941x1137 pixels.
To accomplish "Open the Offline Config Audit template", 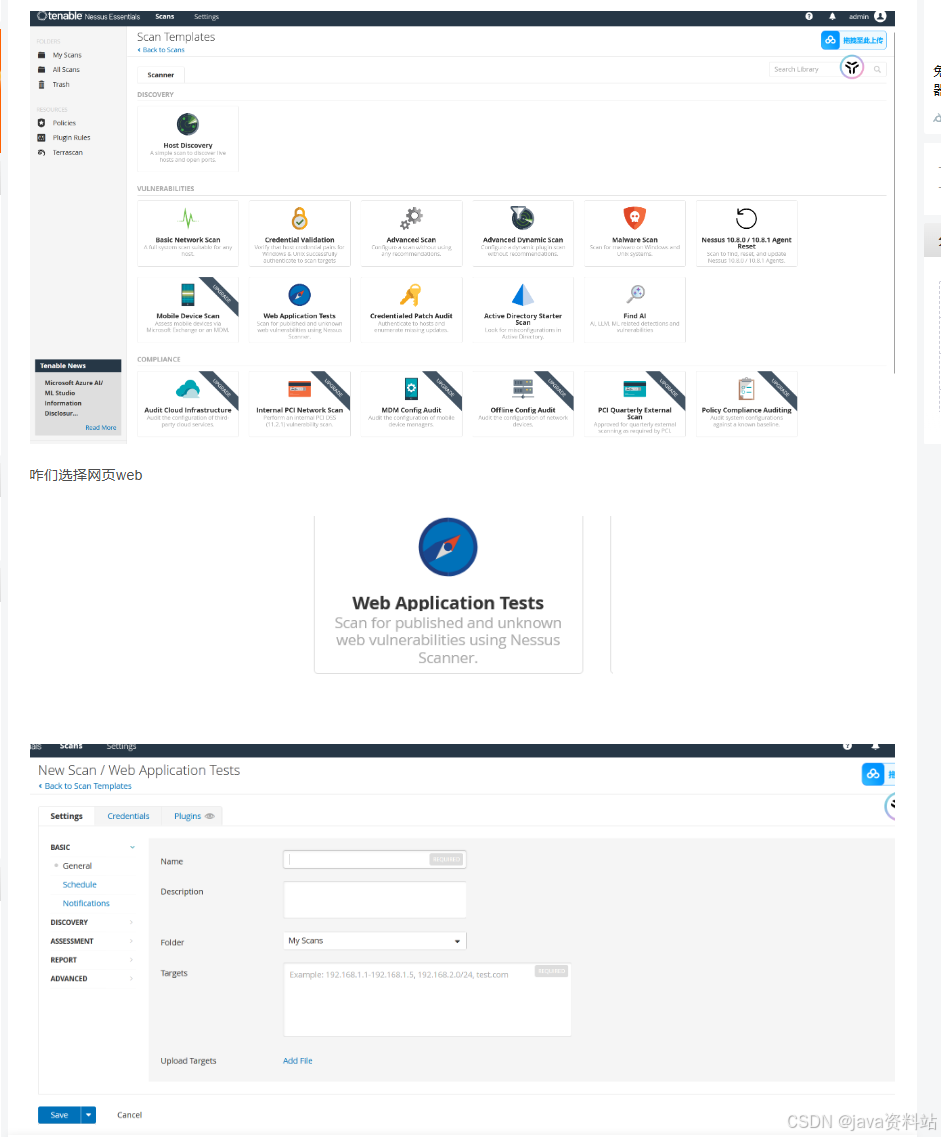I will click(x=523, y=404).
